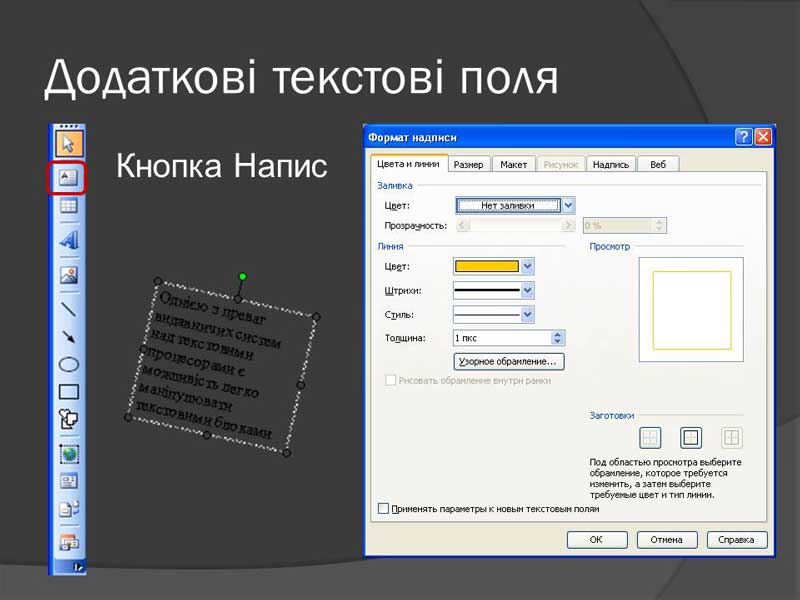Open the WordArt tool

pos(68,240)
